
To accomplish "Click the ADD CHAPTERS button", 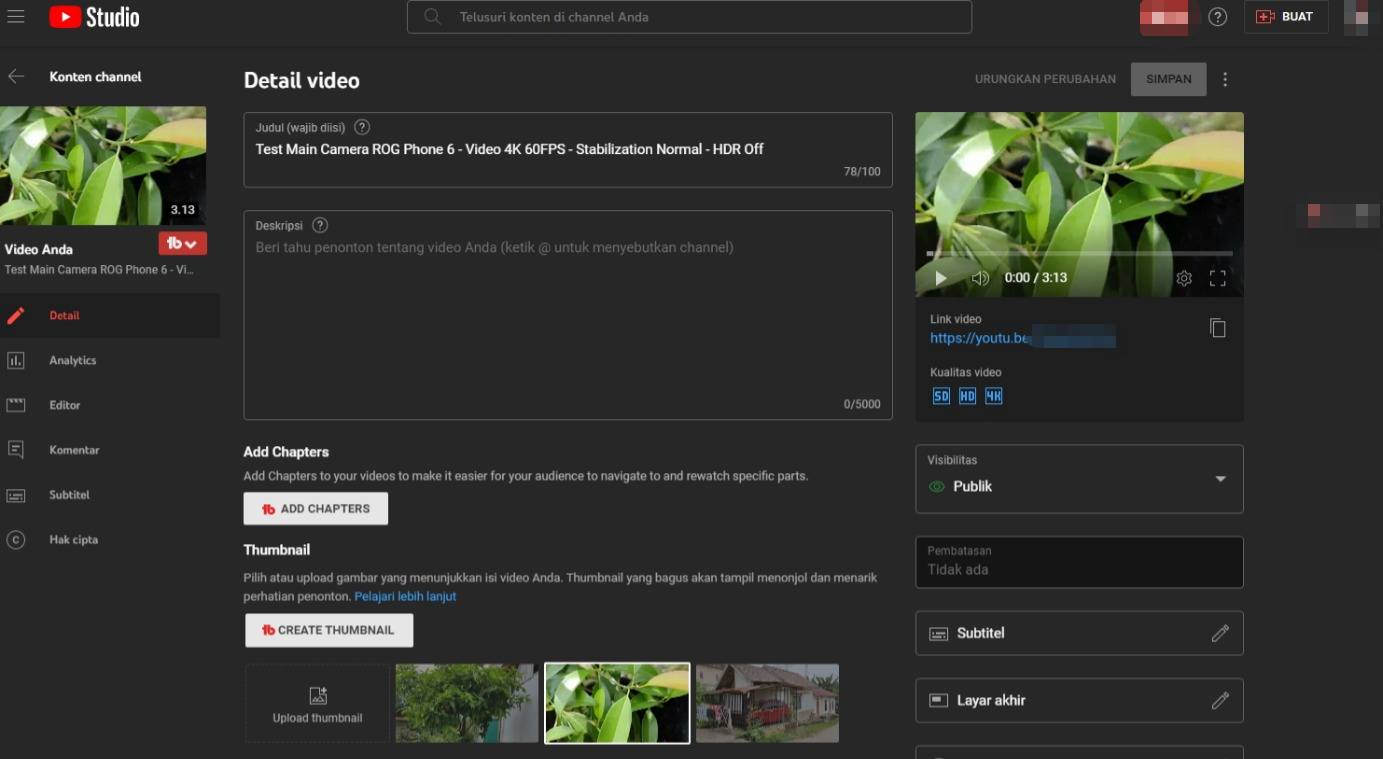I will tap(316, 509).
